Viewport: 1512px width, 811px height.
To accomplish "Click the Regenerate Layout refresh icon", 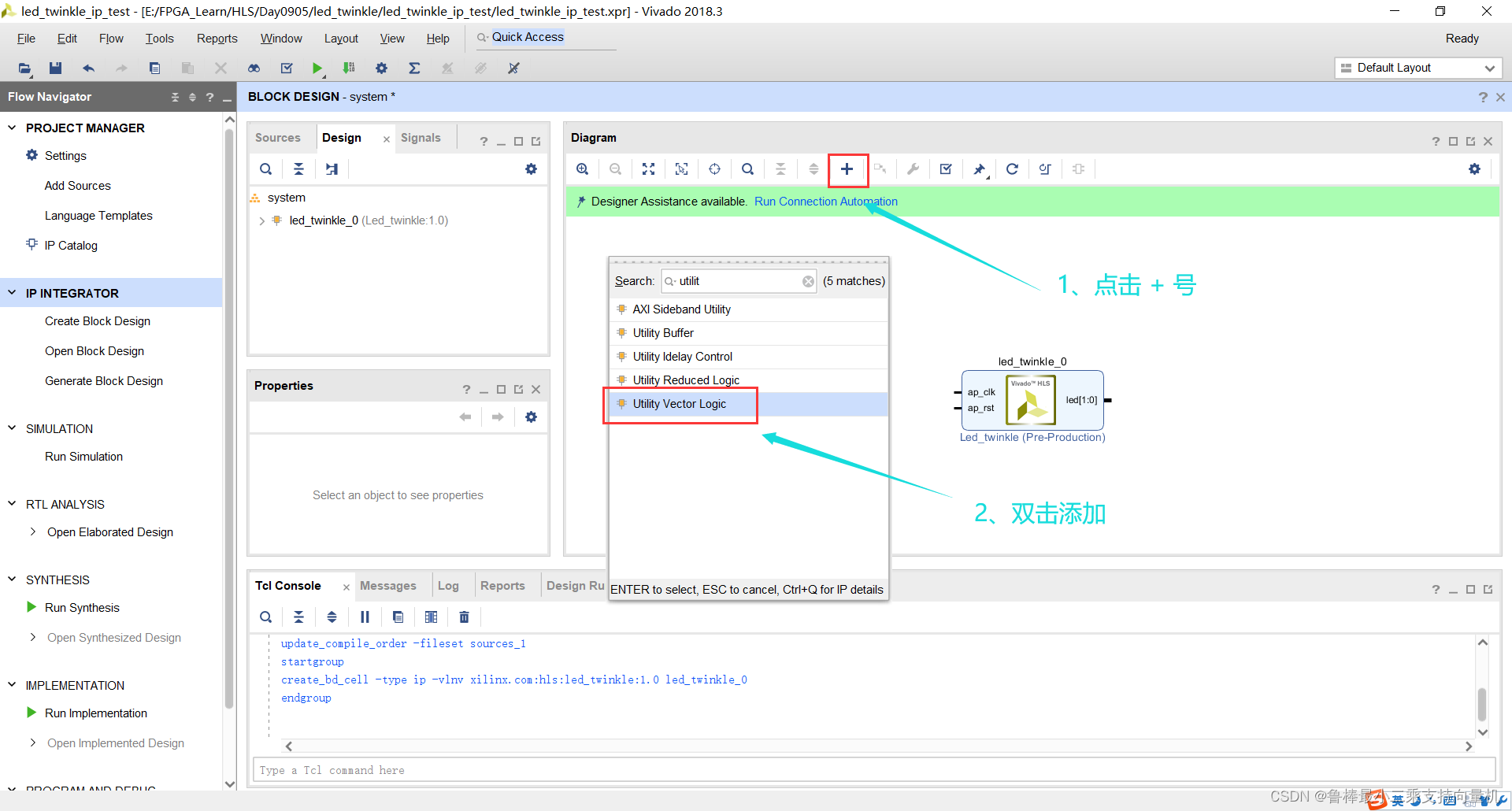I will (x=1012, y=169).
